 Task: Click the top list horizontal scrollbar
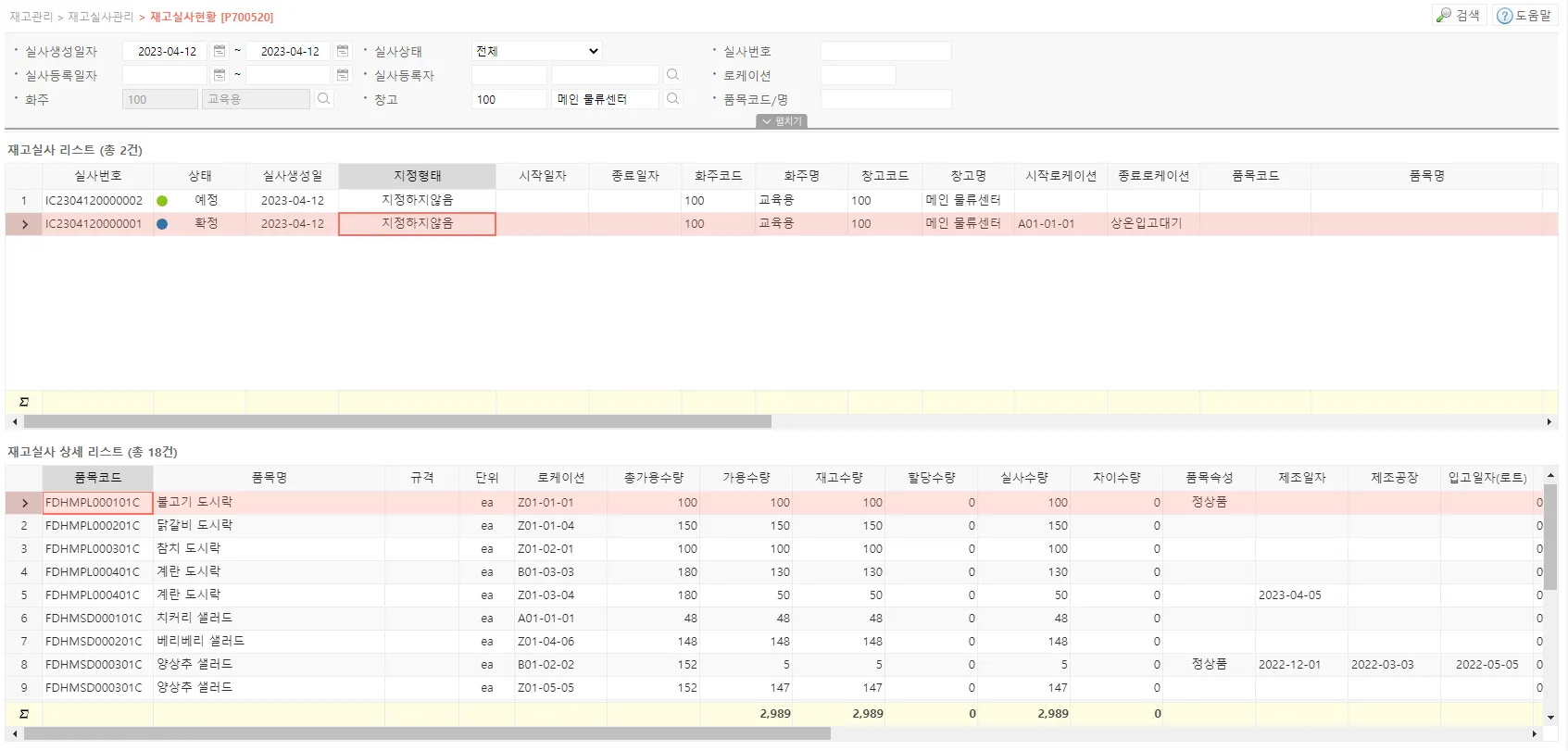[x=398, y=421]
